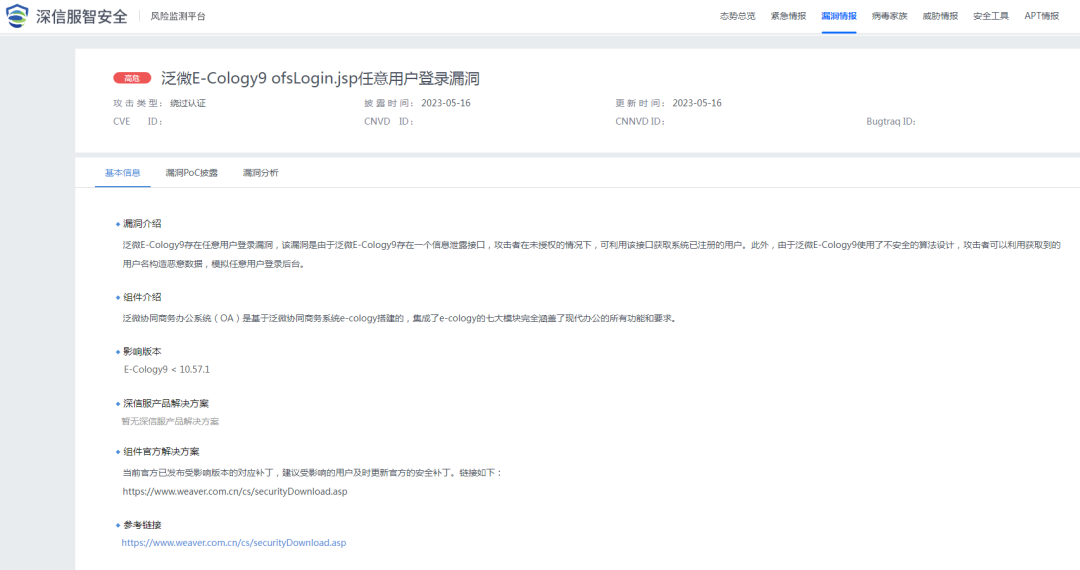Click the CVE ID field label
The height and width of the screenshot is (570, 1080).
coord(138,121)
